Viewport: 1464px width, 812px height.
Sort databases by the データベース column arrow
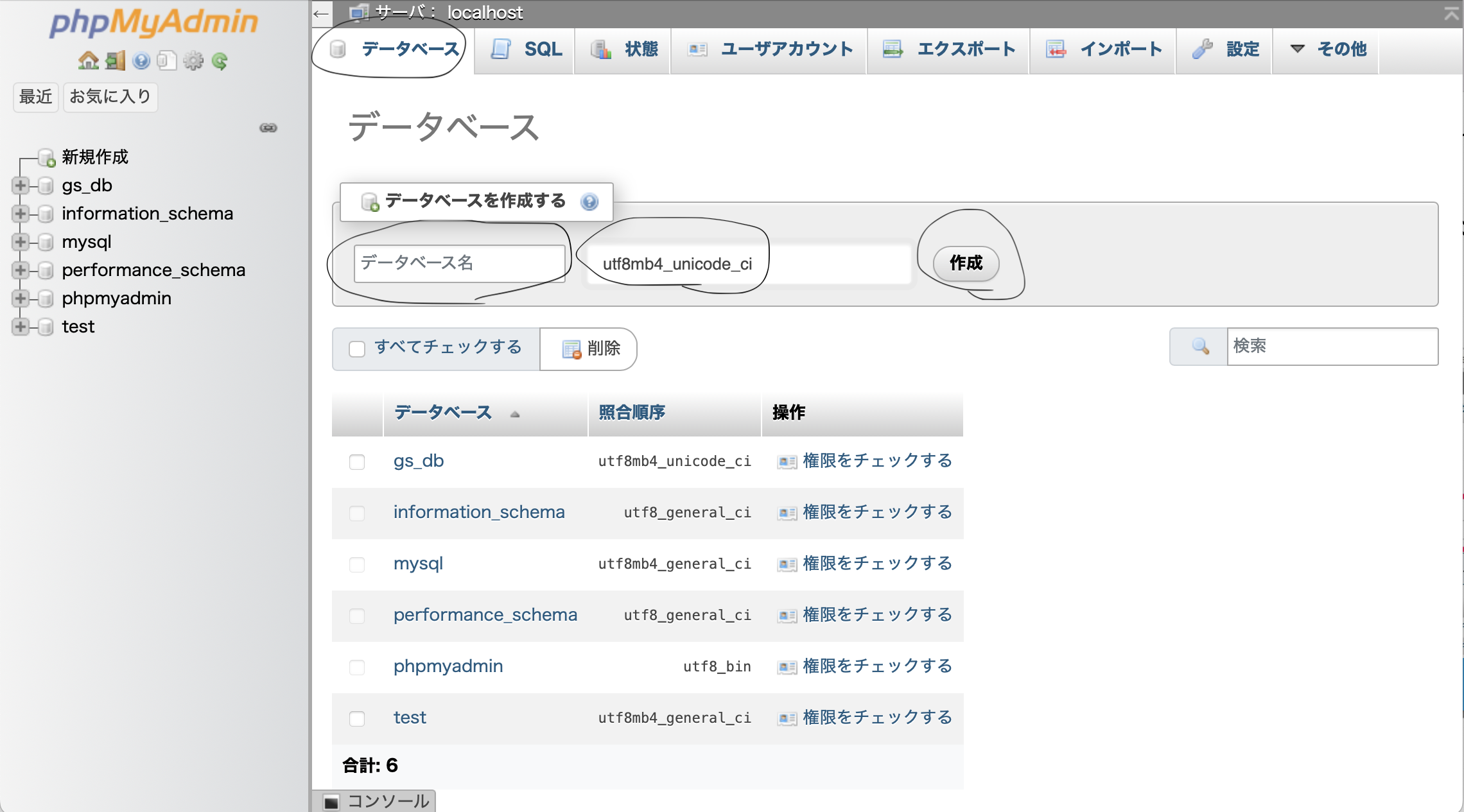coord(515,415)
